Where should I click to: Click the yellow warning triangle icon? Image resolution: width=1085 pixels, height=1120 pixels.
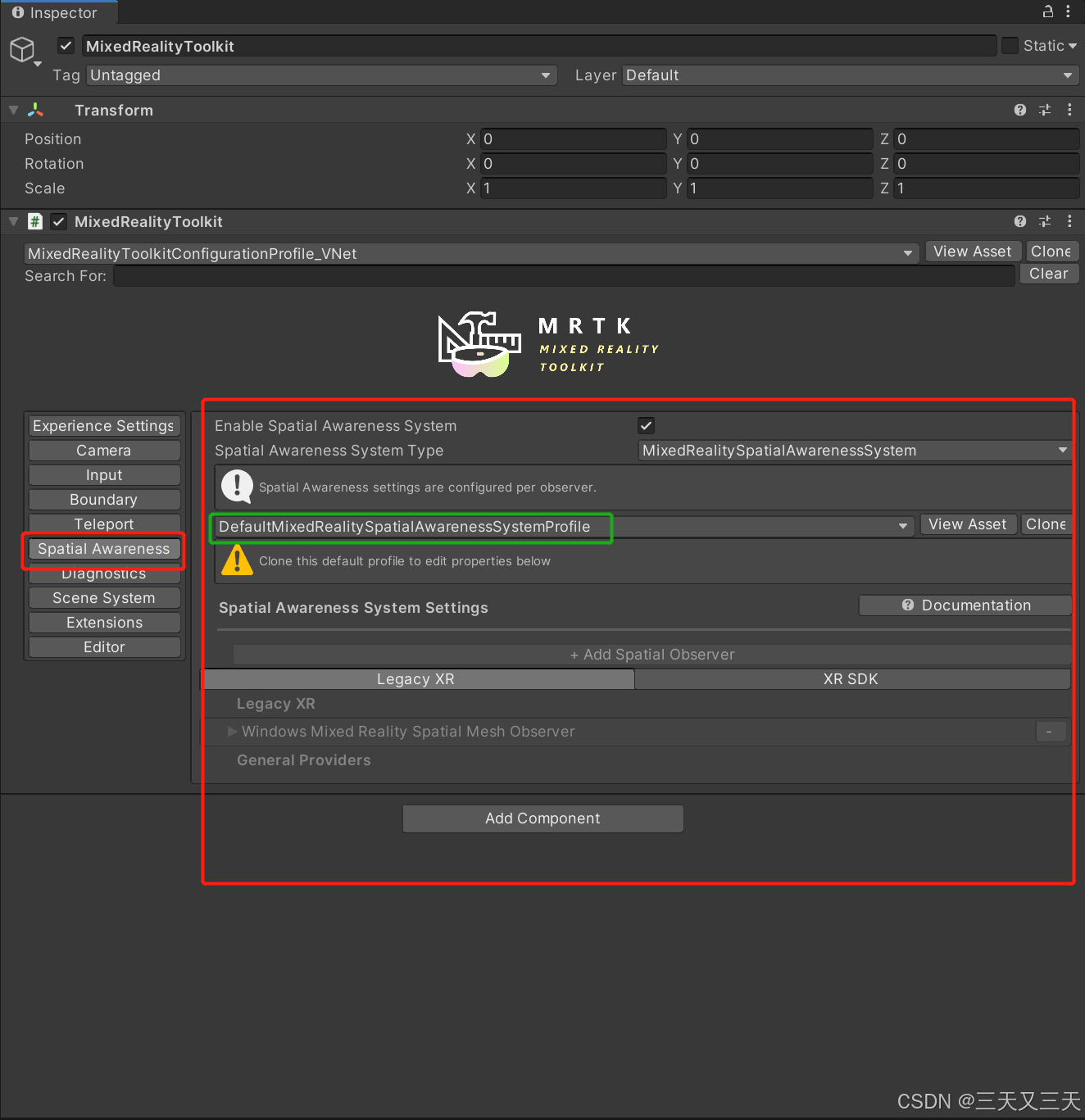click(x=237, y=560)
